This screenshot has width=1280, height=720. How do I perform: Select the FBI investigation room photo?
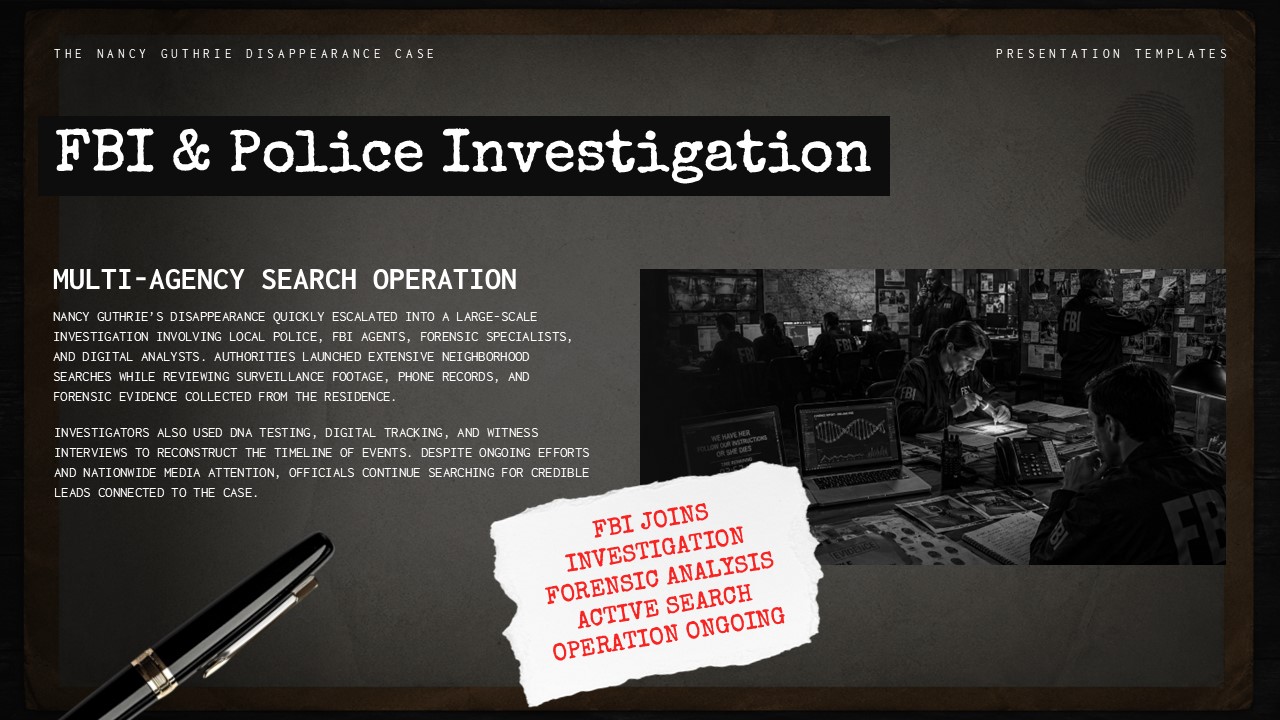point(932,417)
